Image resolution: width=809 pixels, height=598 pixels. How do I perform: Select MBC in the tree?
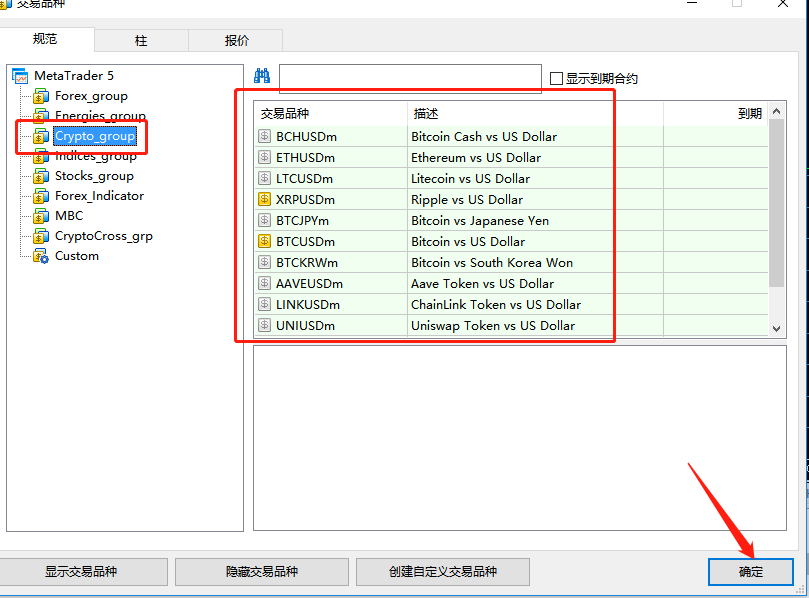[69, 216]
